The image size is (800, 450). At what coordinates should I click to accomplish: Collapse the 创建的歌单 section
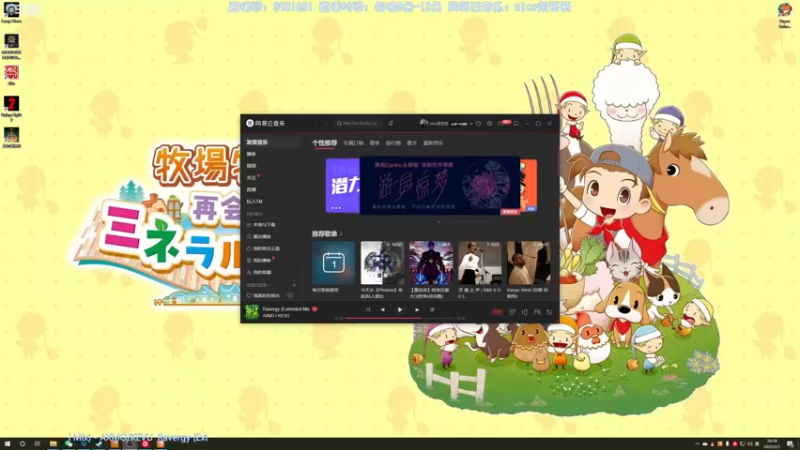point(259,285)
